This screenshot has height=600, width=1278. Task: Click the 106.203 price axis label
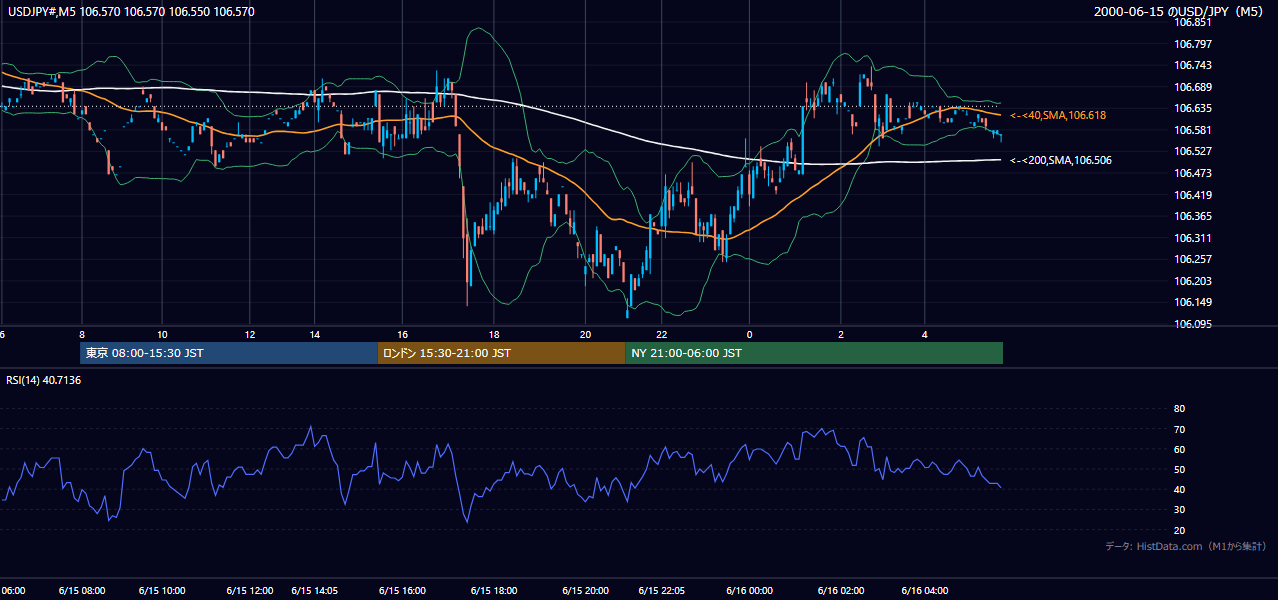tap(1192, 281)
